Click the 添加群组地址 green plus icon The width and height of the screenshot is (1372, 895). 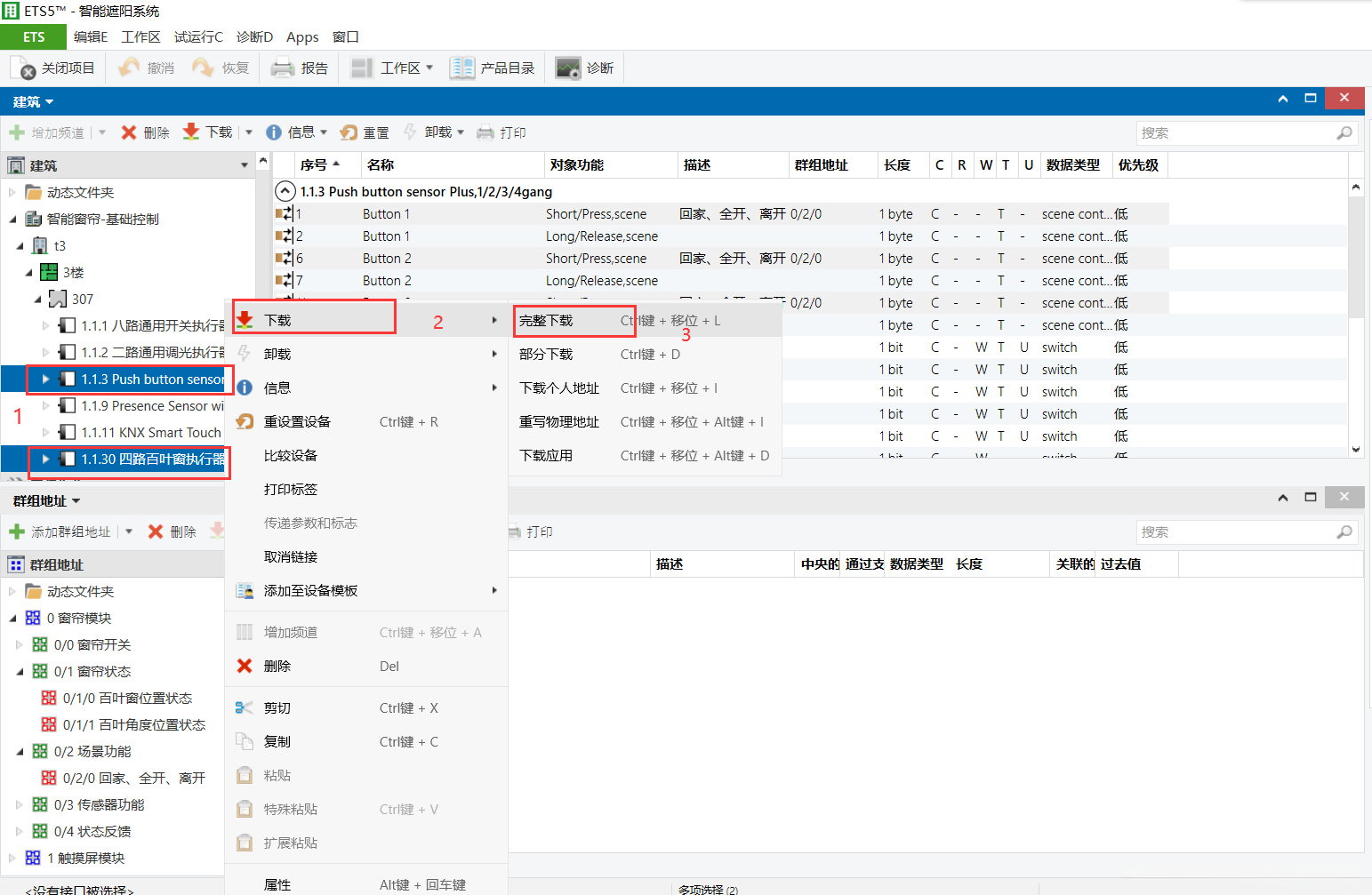click(x=17, y=531)
